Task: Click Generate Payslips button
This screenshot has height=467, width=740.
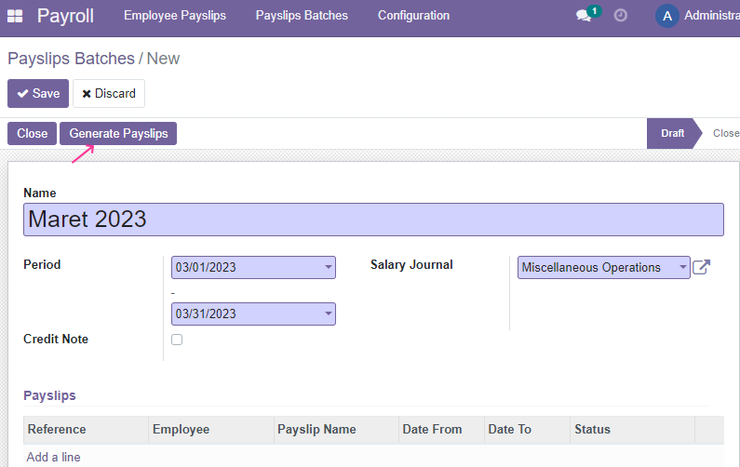Action: (x=118, y=133)
